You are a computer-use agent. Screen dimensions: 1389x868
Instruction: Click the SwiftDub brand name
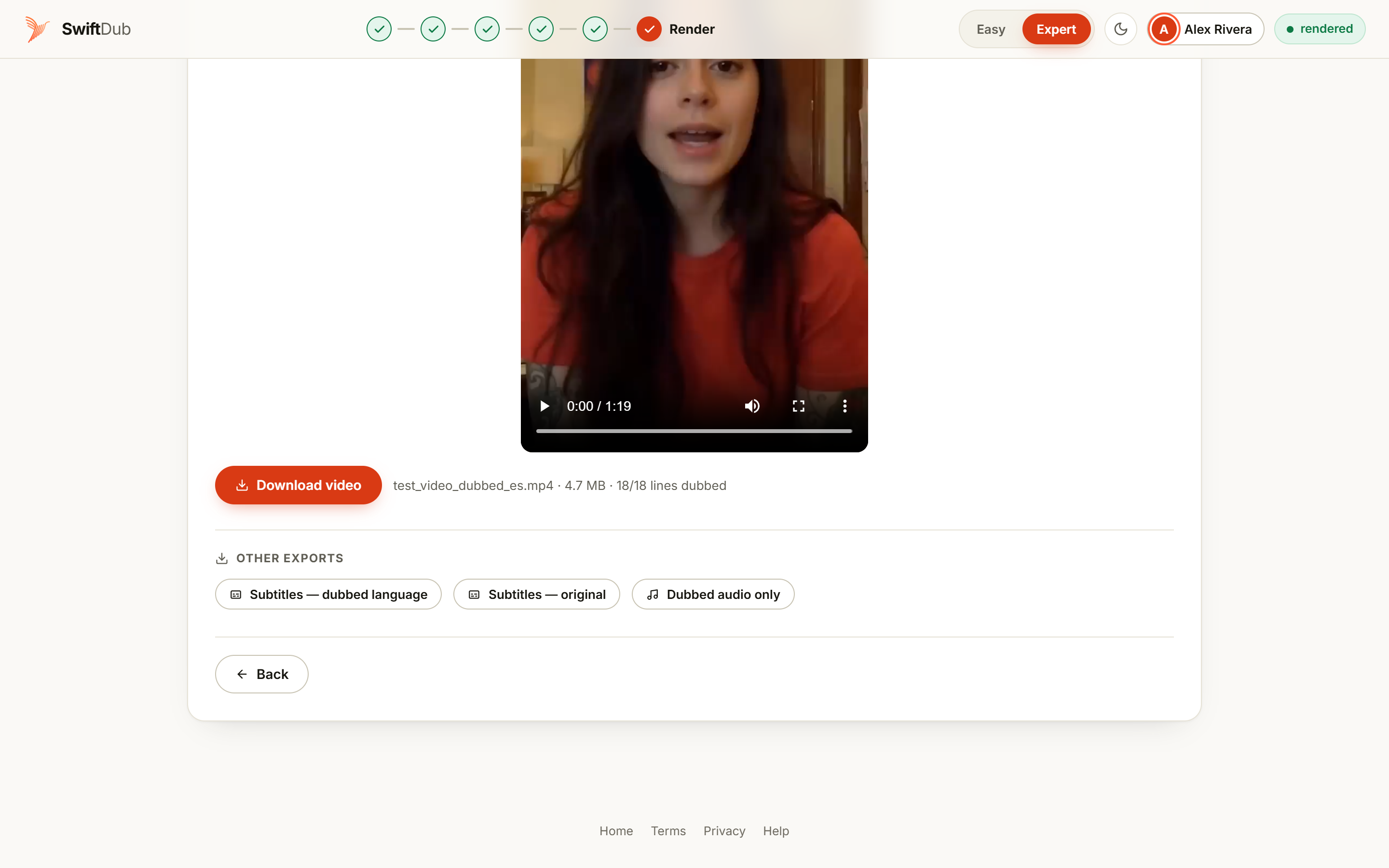[x=96, y=29]
